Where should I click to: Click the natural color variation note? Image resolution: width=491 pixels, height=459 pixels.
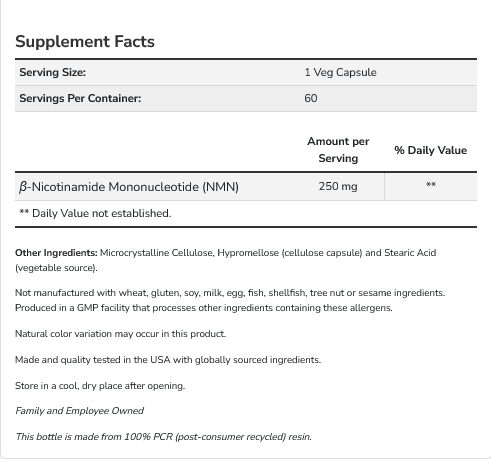point(121,334)
